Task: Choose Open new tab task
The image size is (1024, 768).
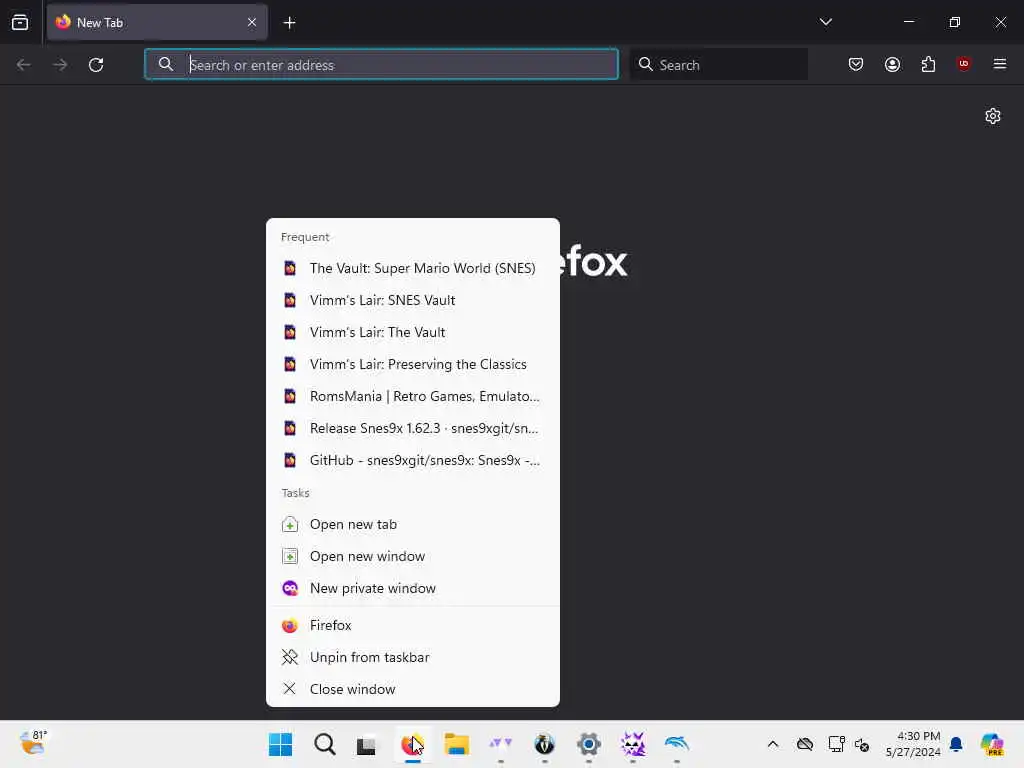Action: pos(413,524)
